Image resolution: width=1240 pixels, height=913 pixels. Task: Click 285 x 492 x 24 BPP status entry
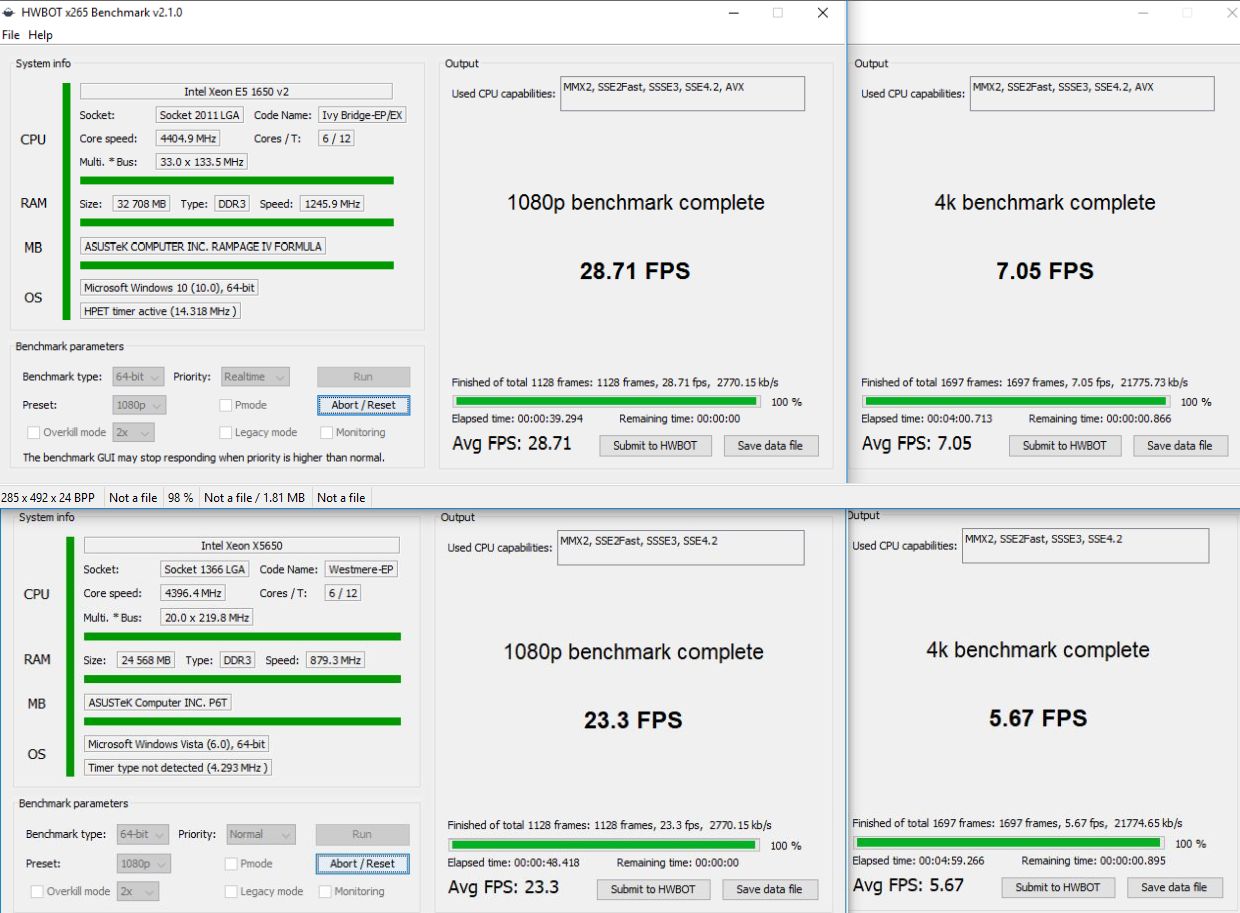click(x=48, y=498)
